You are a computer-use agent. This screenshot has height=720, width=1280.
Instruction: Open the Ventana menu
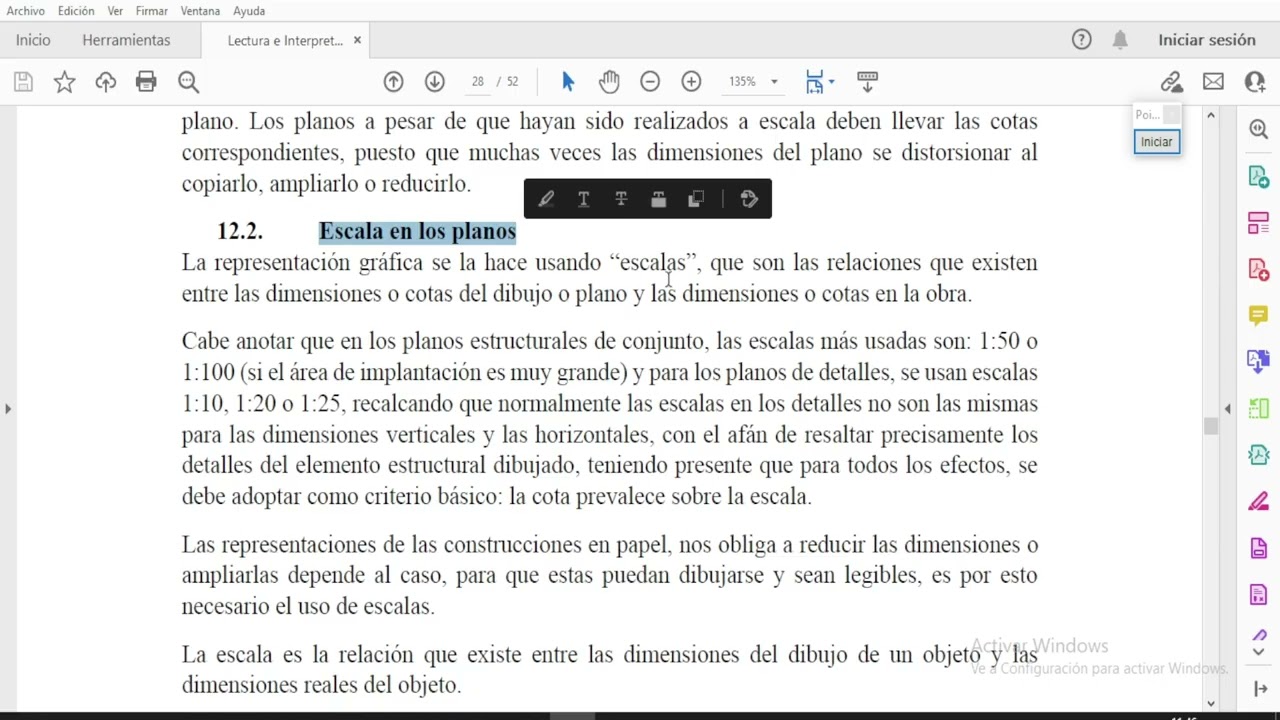201,11
